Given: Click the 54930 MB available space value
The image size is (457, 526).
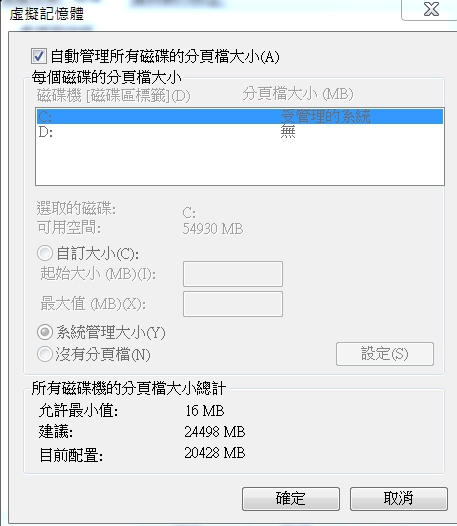Looking at the screenshot, I should (213, 229).
